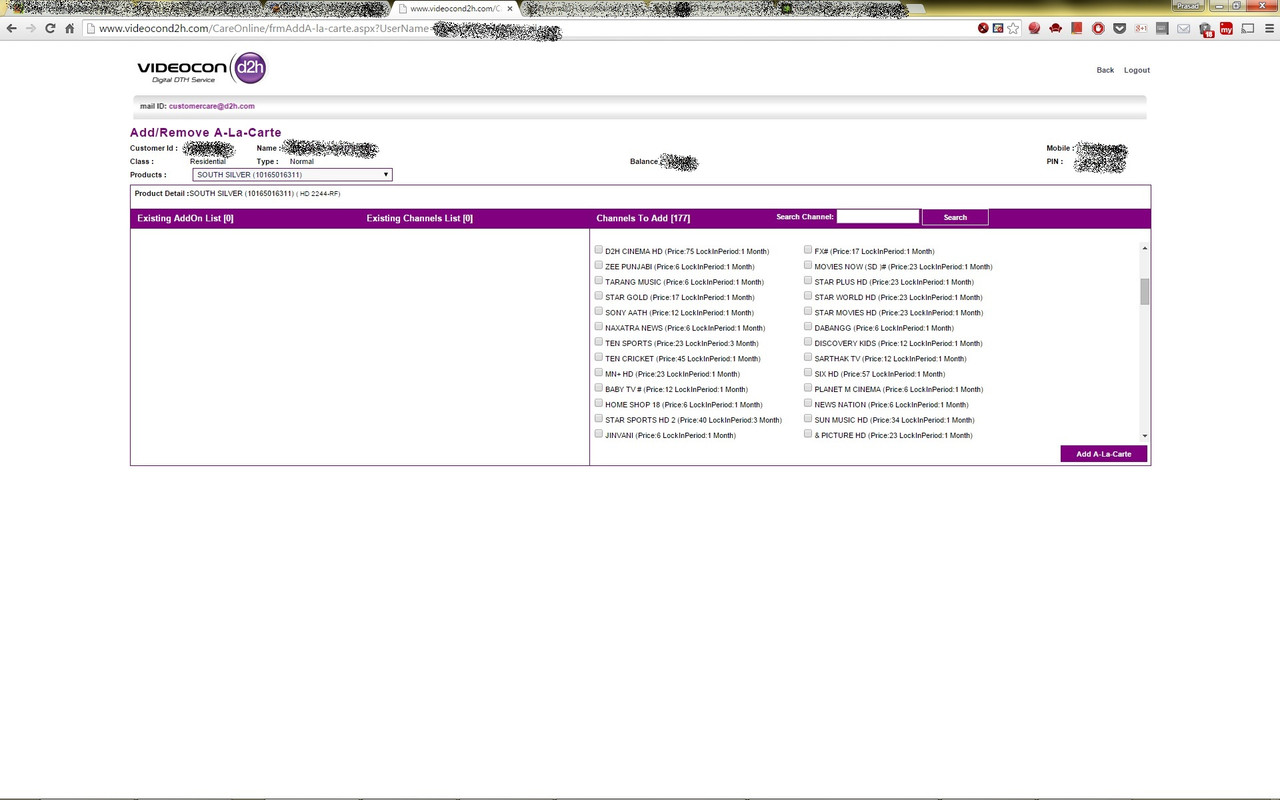Click the Chromecast cast icon
This screenshot has height=800, width=1280.
tap(1247, 29)
